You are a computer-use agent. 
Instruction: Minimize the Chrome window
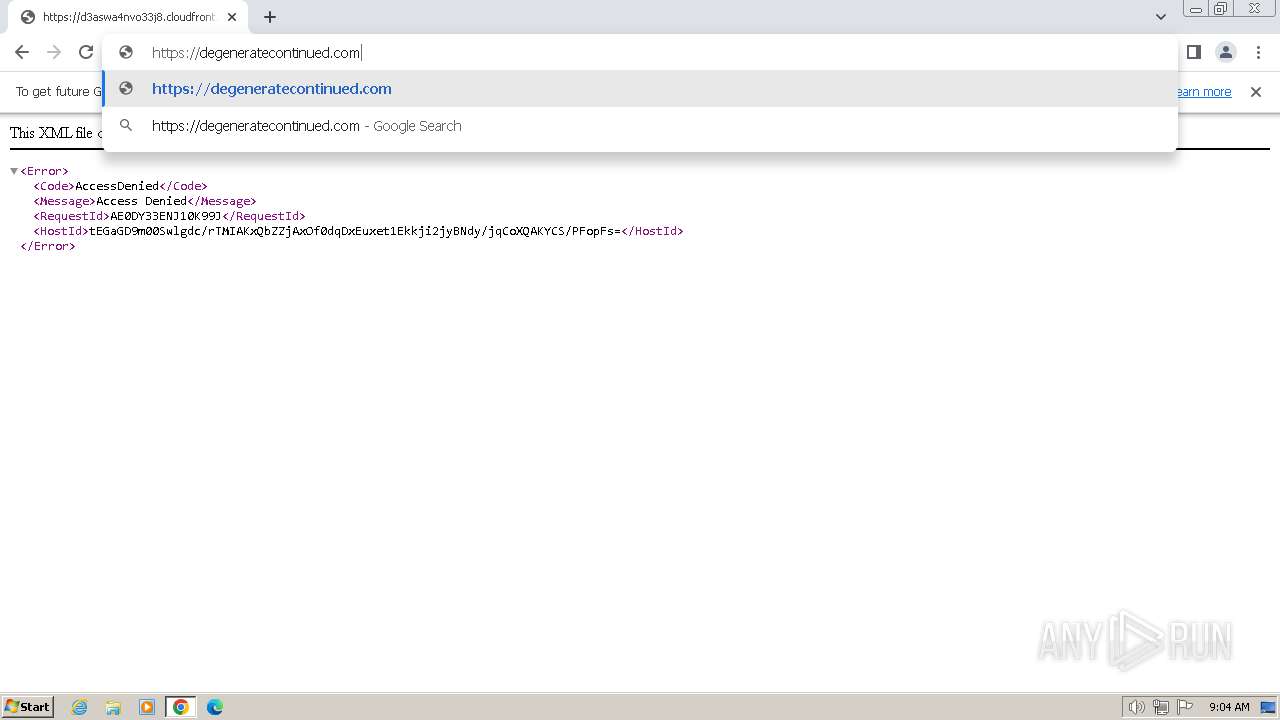click(1196, 9)
